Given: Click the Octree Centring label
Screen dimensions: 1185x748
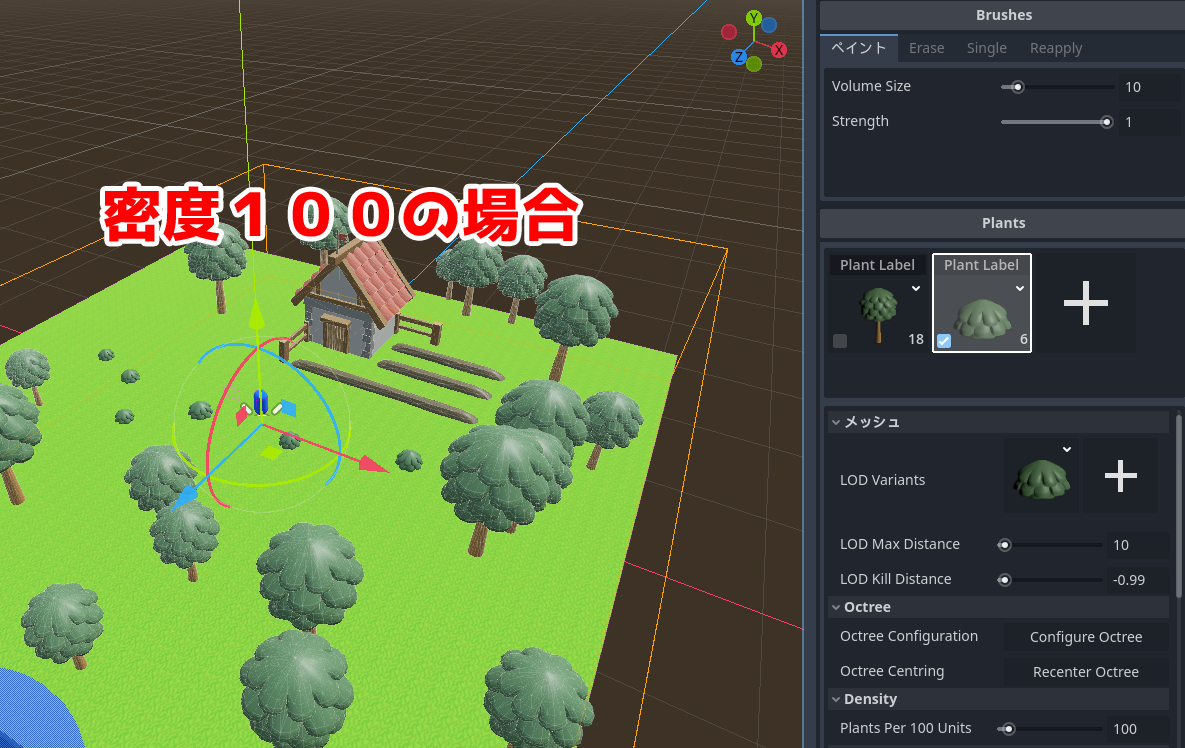Looking at the screenshot, I should [892, 671].
